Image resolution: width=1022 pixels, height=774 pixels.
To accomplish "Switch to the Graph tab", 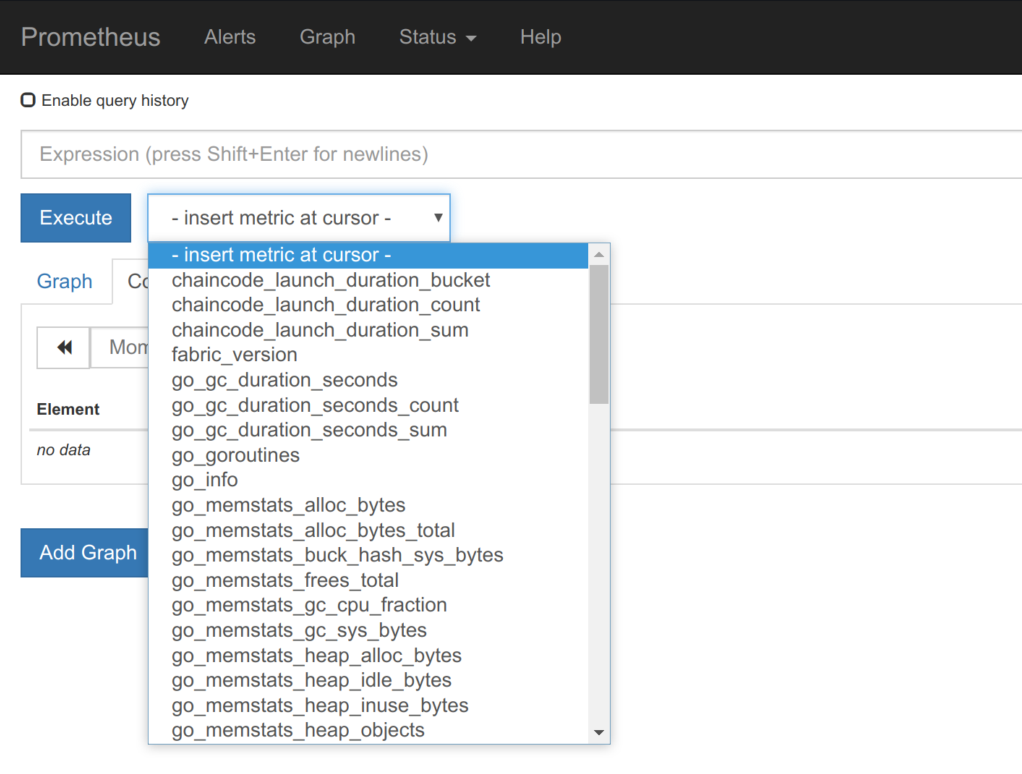I will 65,281.
